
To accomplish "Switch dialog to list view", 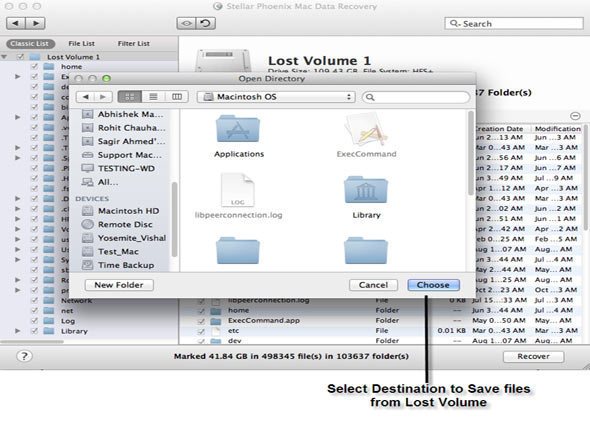I will click(x=153, y=97).
